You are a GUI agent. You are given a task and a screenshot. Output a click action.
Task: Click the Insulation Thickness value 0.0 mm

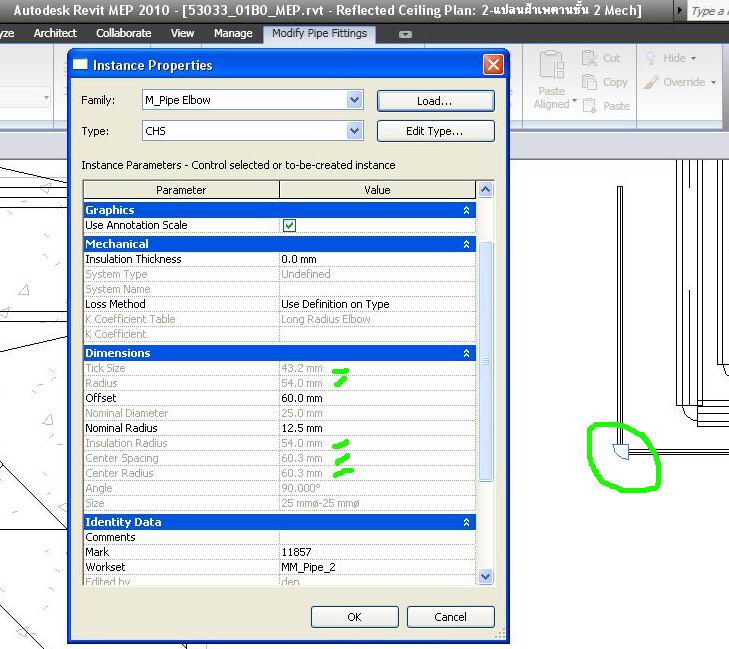377,259
